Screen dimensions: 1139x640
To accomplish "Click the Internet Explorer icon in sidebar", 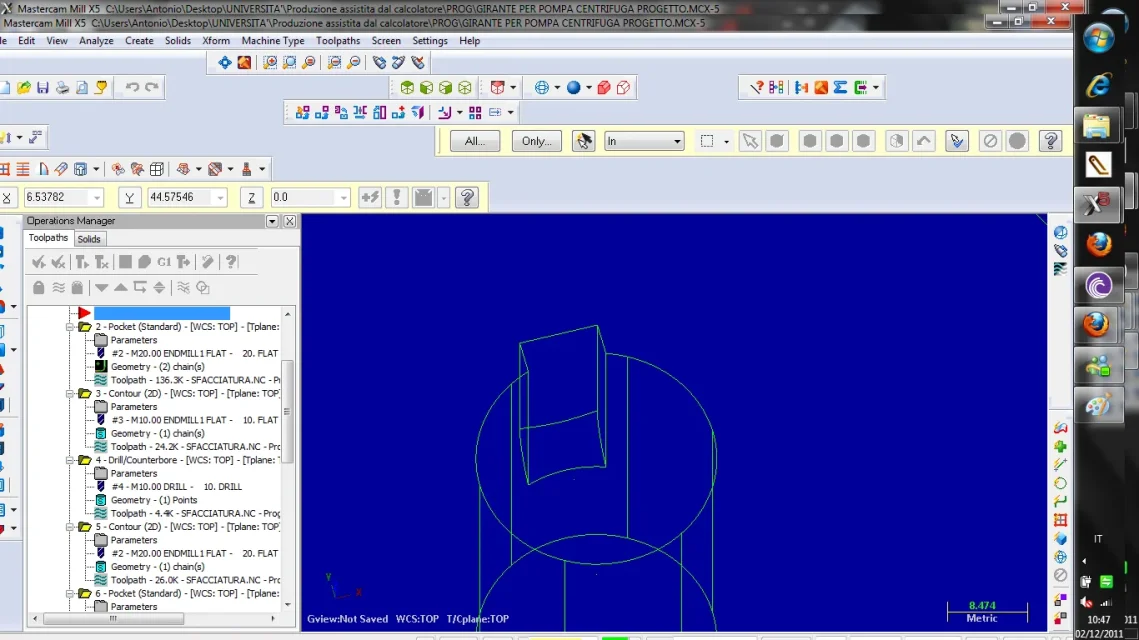I will coord(1098,85).
